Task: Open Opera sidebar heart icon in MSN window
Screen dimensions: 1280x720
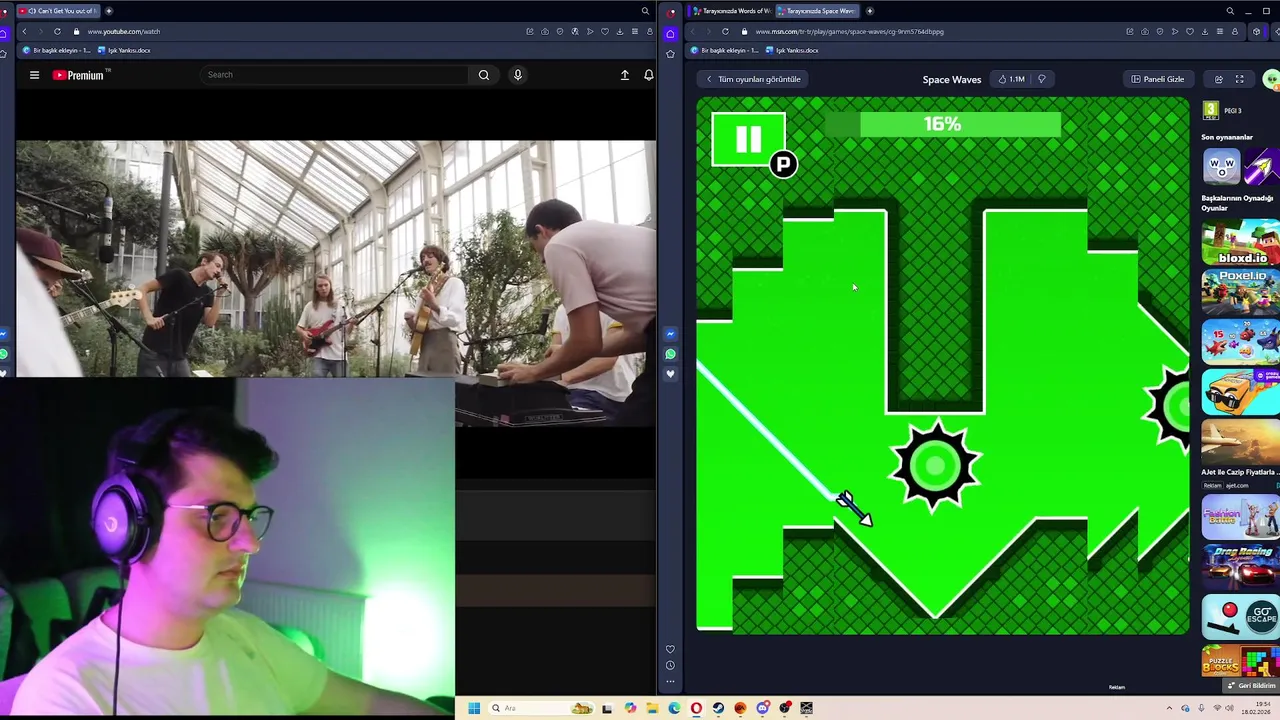Action: [x=670, y=374]
